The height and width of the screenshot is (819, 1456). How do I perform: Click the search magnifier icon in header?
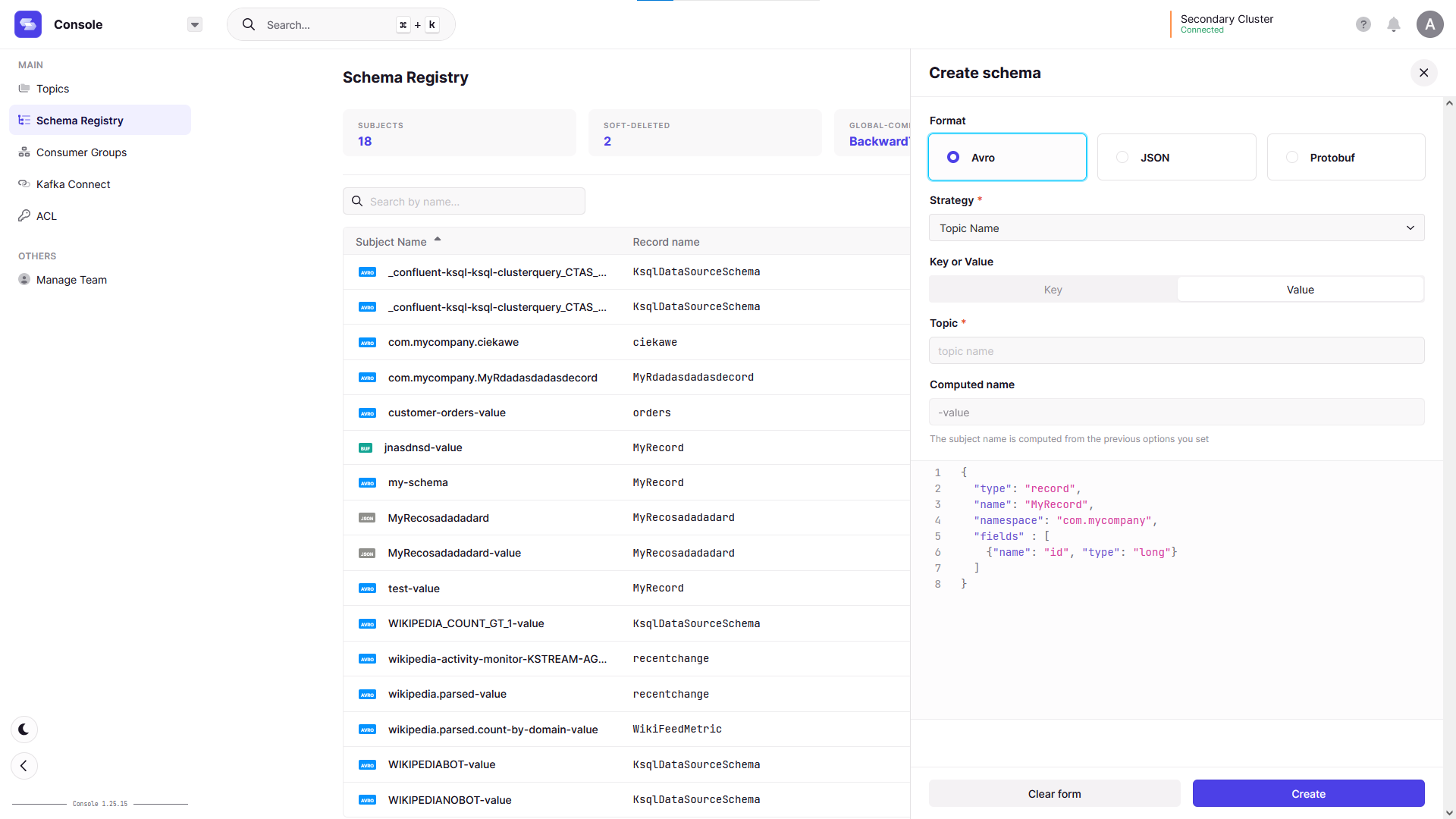tap(249, 24)
